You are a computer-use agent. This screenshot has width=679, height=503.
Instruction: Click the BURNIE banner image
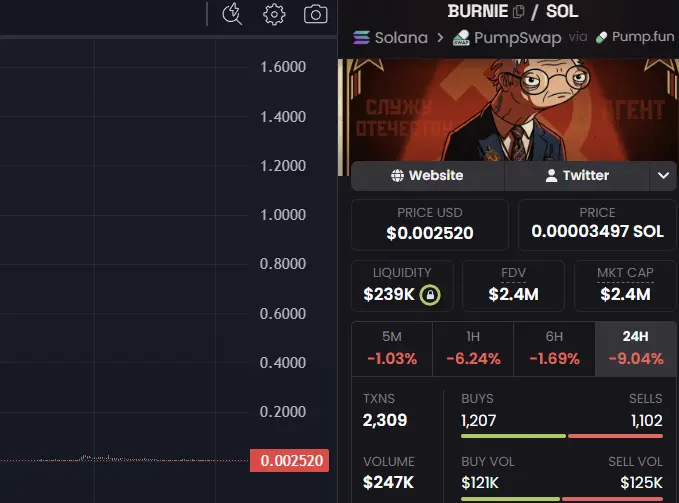point(509,110)
